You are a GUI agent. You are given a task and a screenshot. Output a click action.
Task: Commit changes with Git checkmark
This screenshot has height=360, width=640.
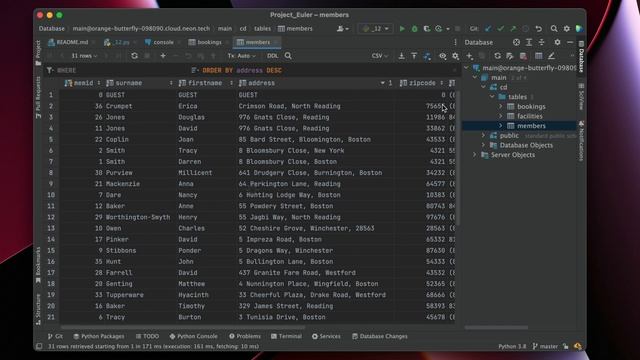(x=500, y=29)
